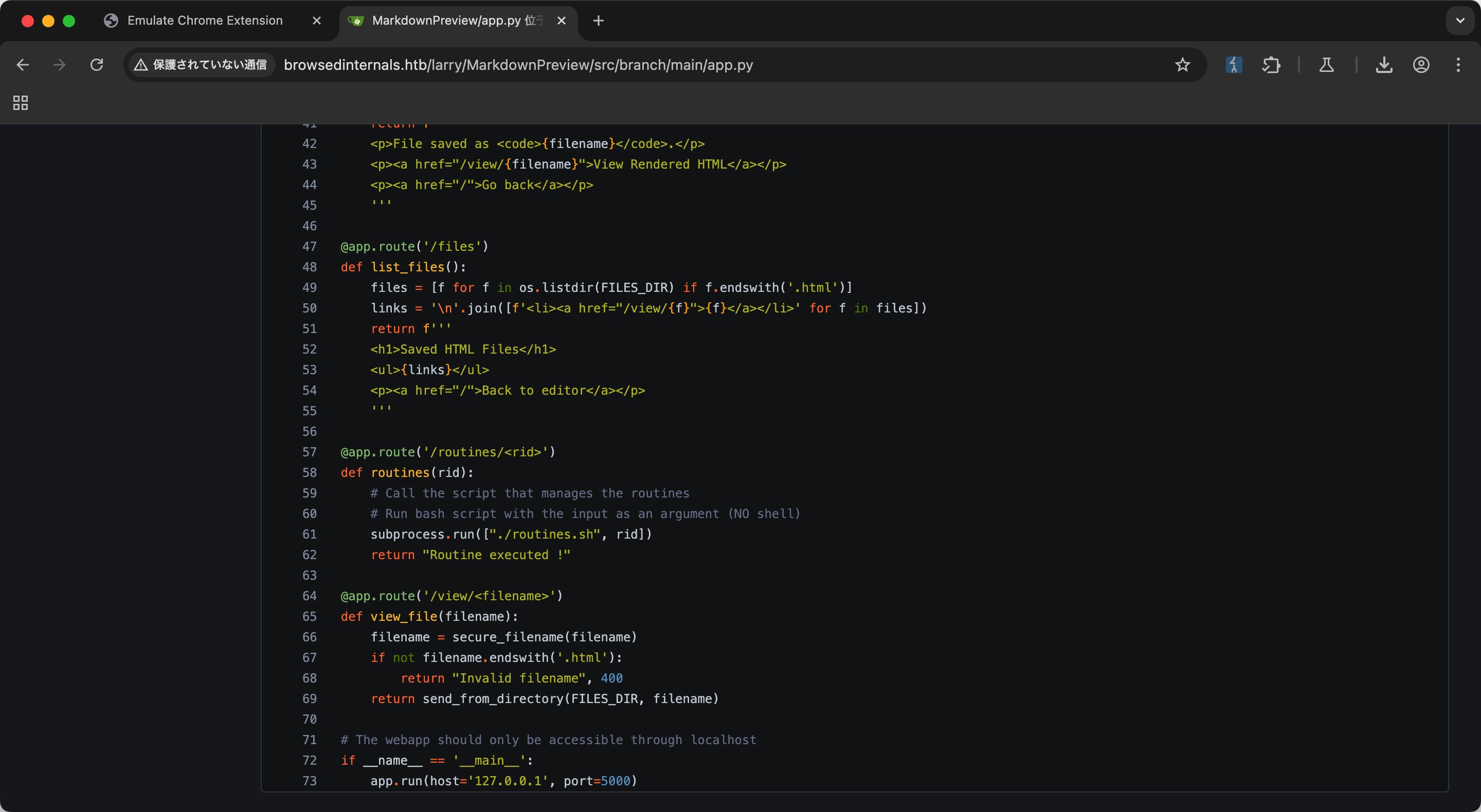Close the MarkdownPreview/app.py tab
The width and height of the screenshot is (1481, 812).
click(x=562, y=21)
